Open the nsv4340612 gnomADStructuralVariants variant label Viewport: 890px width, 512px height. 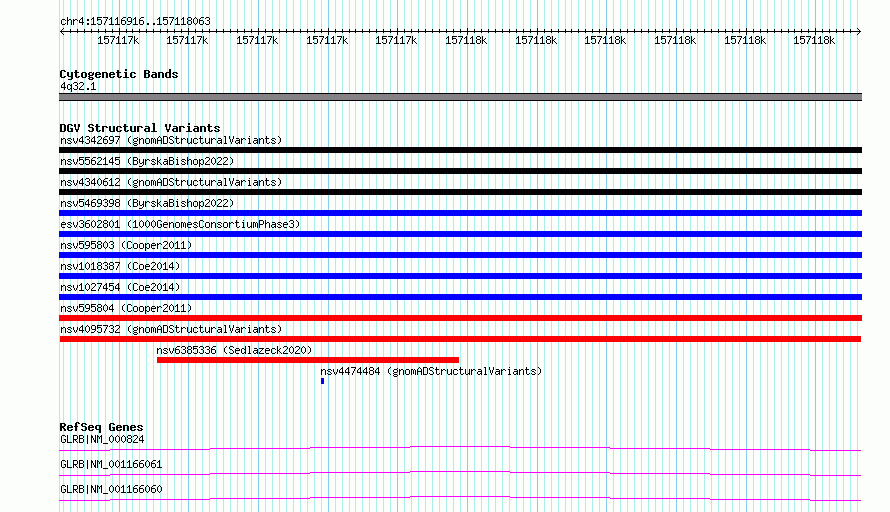(x=171, y=182)
